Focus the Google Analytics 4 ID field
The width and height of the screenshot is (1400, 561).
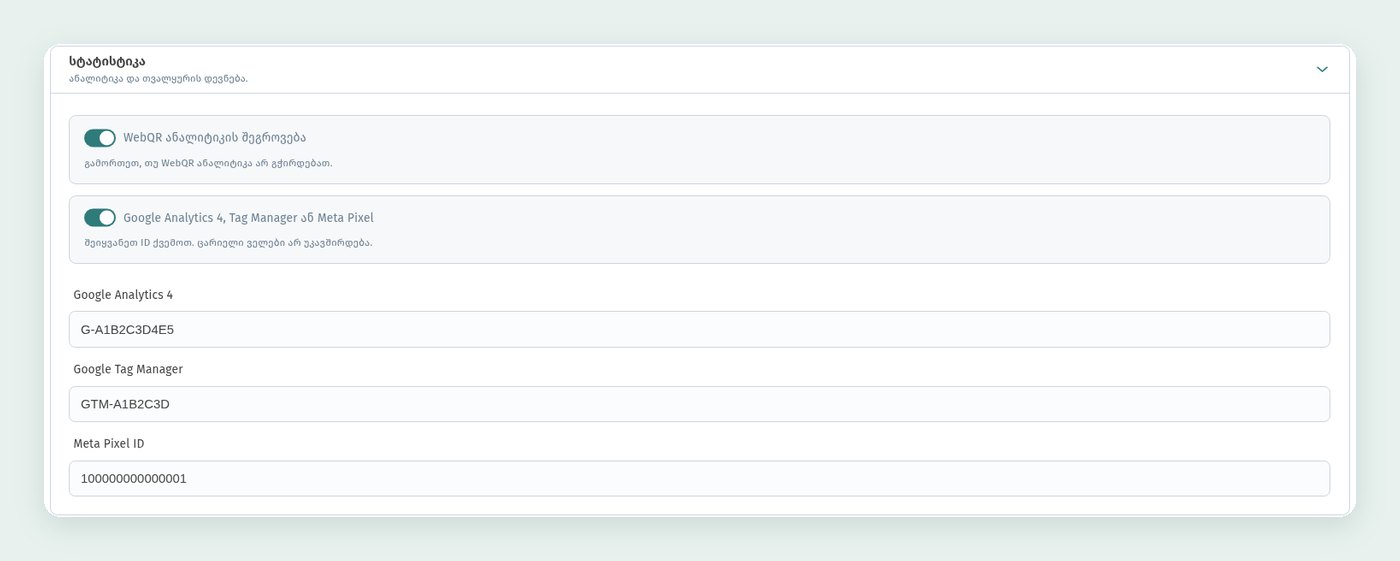point(699,329)
